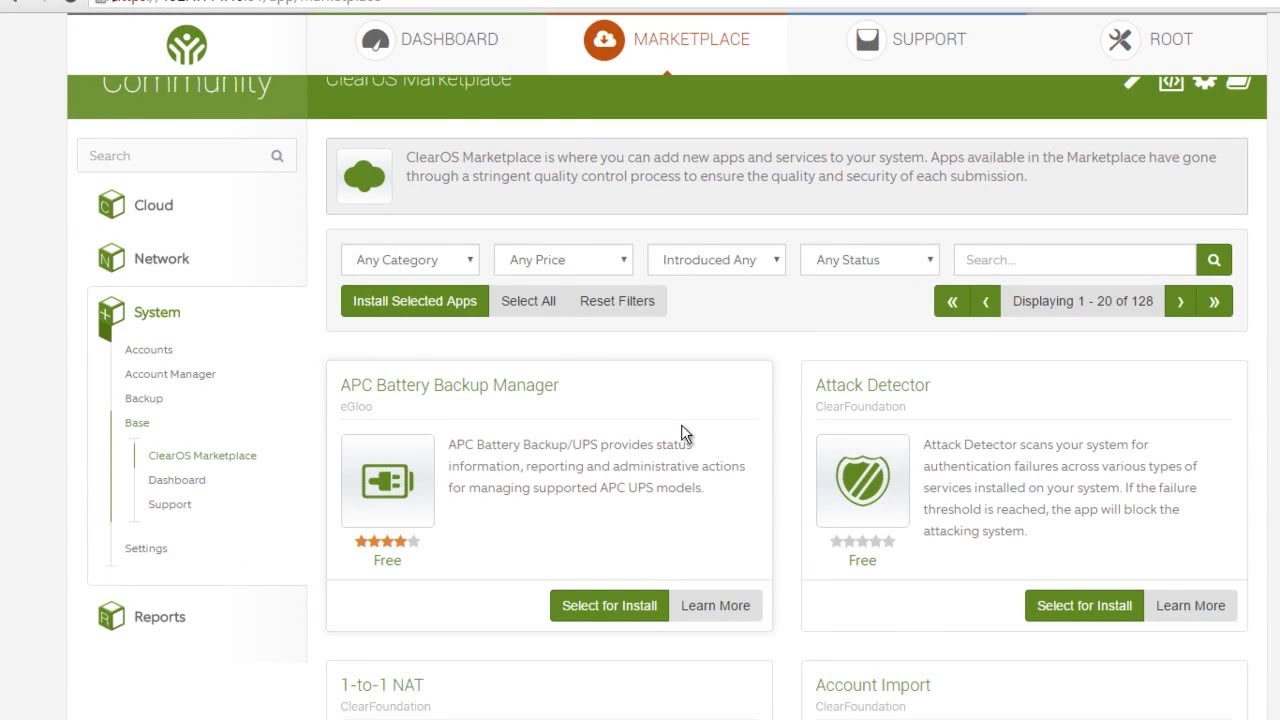Open the Introduced Any dropdown
Screen dimensions: 1280x720
point(717,260)
